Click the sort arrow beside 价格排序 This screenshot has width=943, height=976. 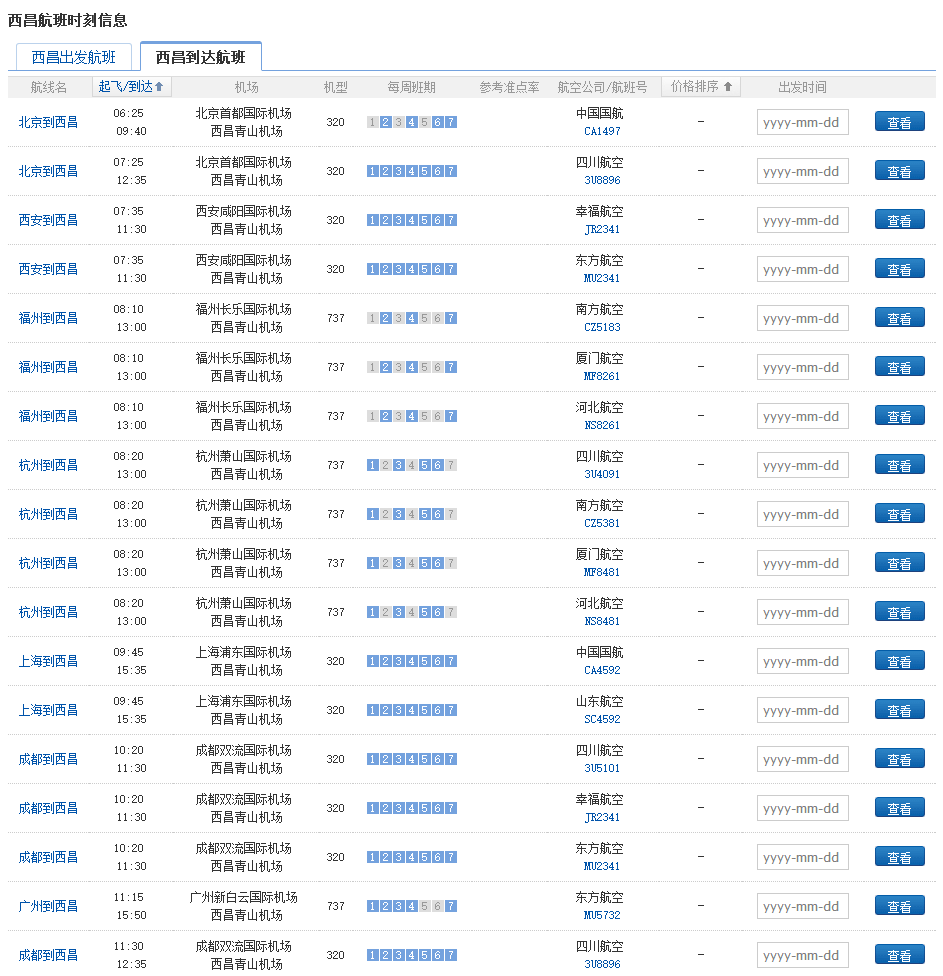pyautogui.click(x=727, y=87)
